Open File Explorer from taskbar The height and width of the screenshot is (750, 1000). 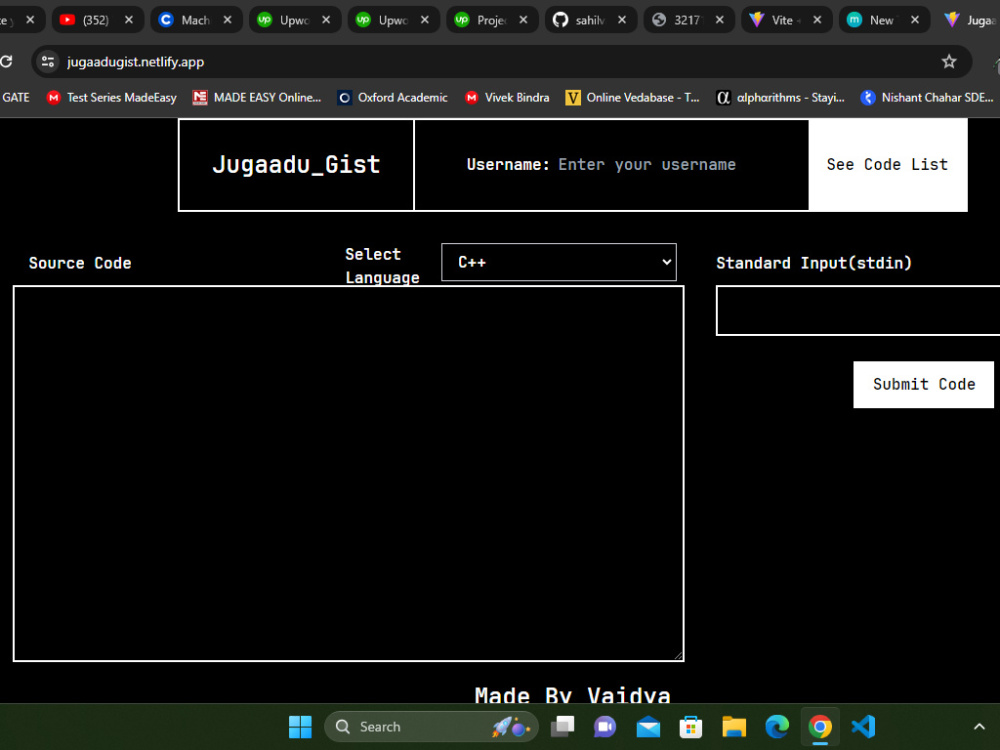point(734,726)
